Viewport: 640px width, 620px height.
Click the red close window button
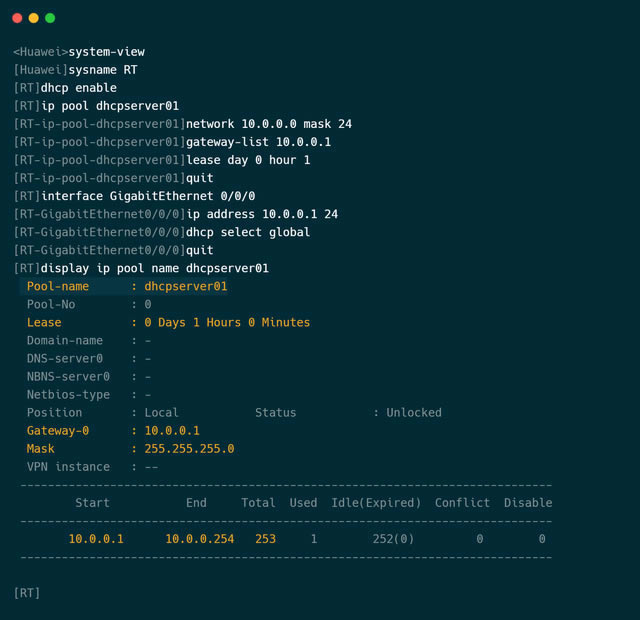click(17, 18)
